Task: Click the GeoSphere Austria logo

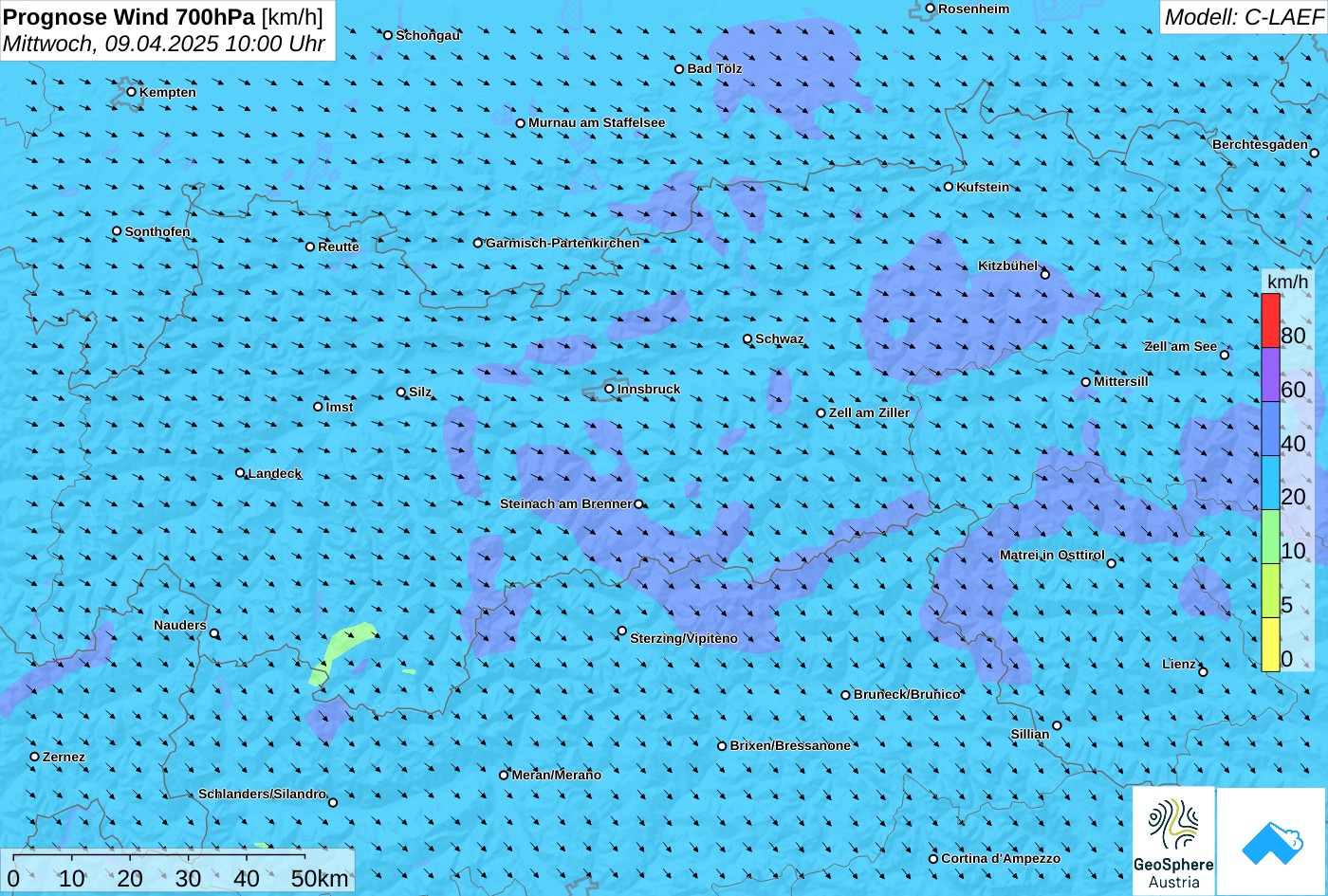Action: (x=1173, y=841)
